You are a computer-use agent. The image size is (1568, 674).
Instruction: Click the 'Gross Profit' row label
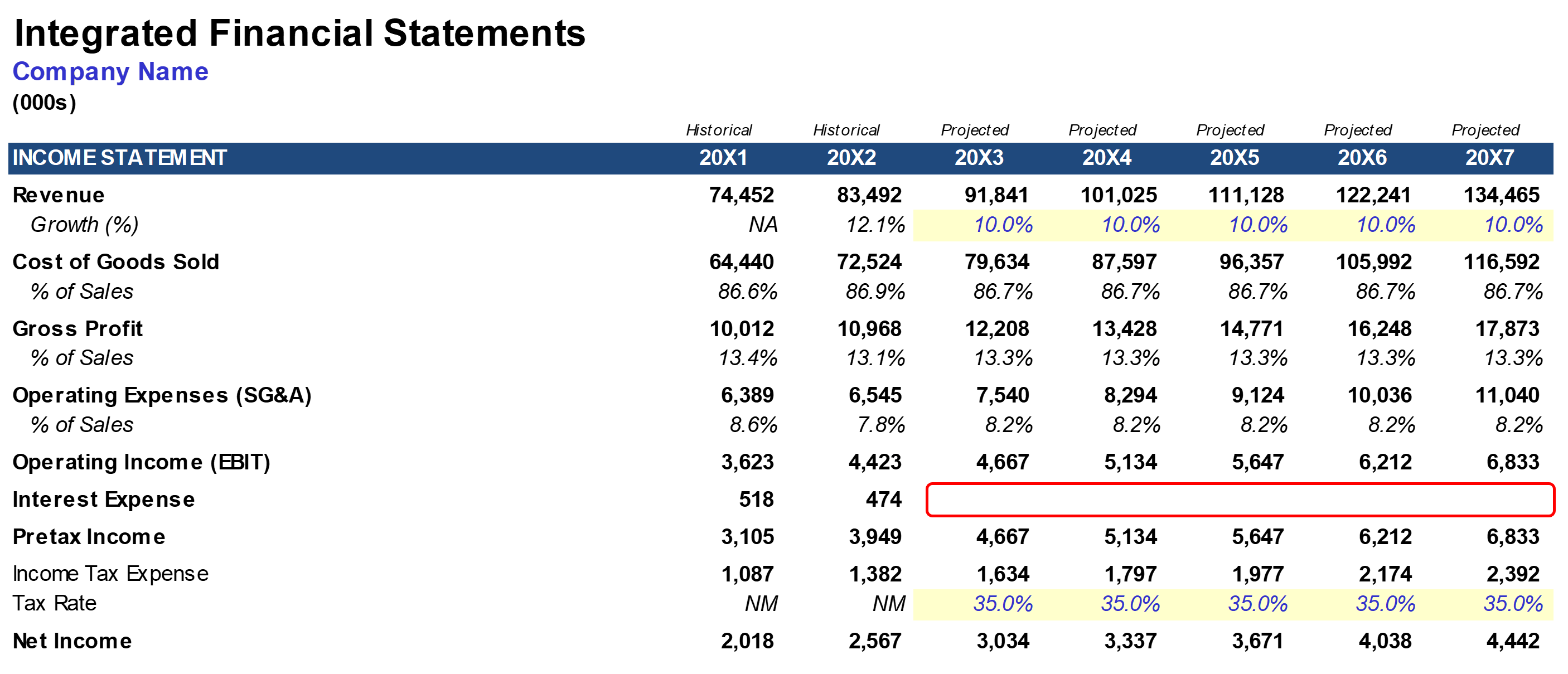78,329
